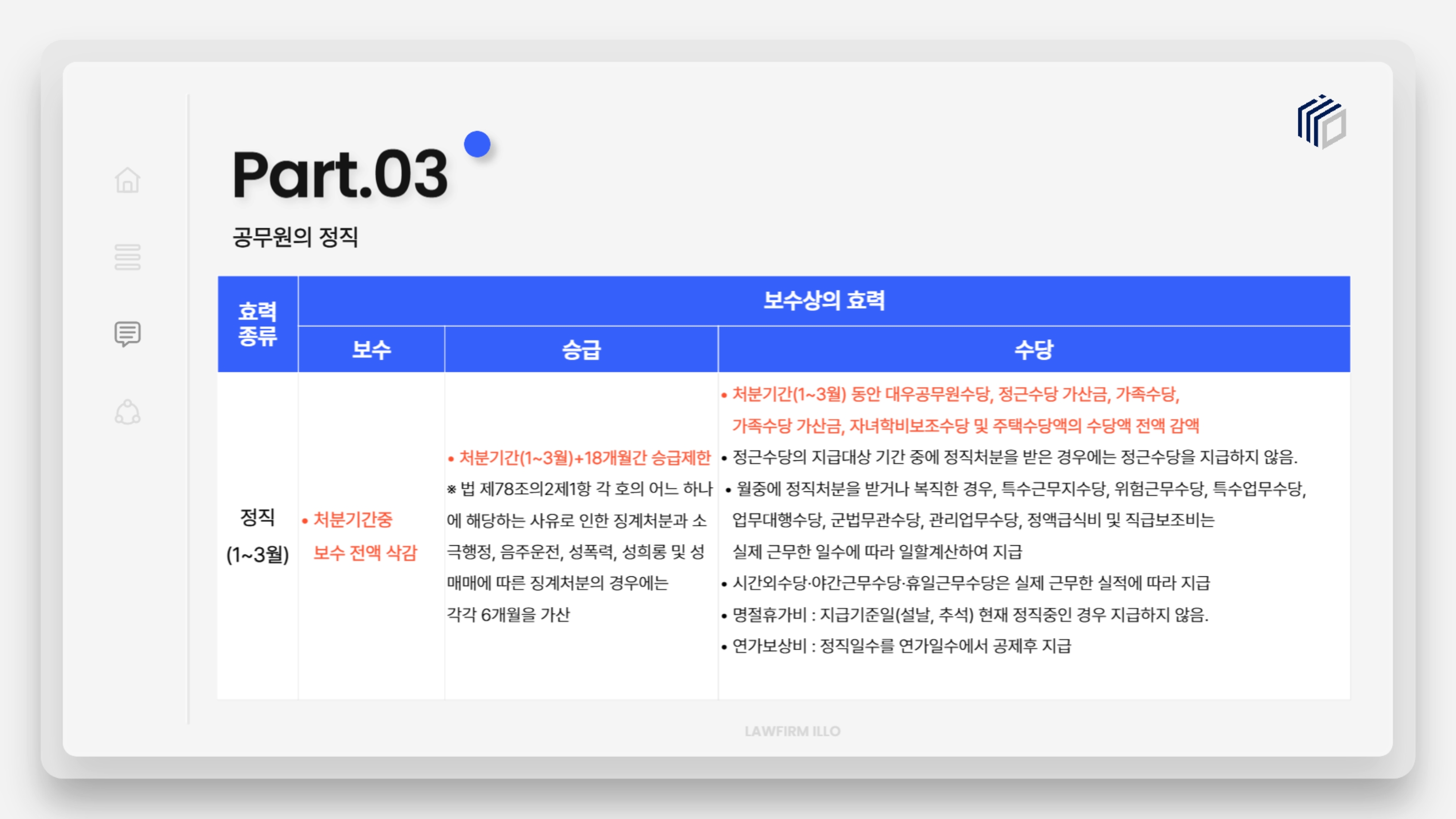The image size is (1456, 819).
Task: Click the 각각 6개월을 가산 line
Action: click(508, 615)
